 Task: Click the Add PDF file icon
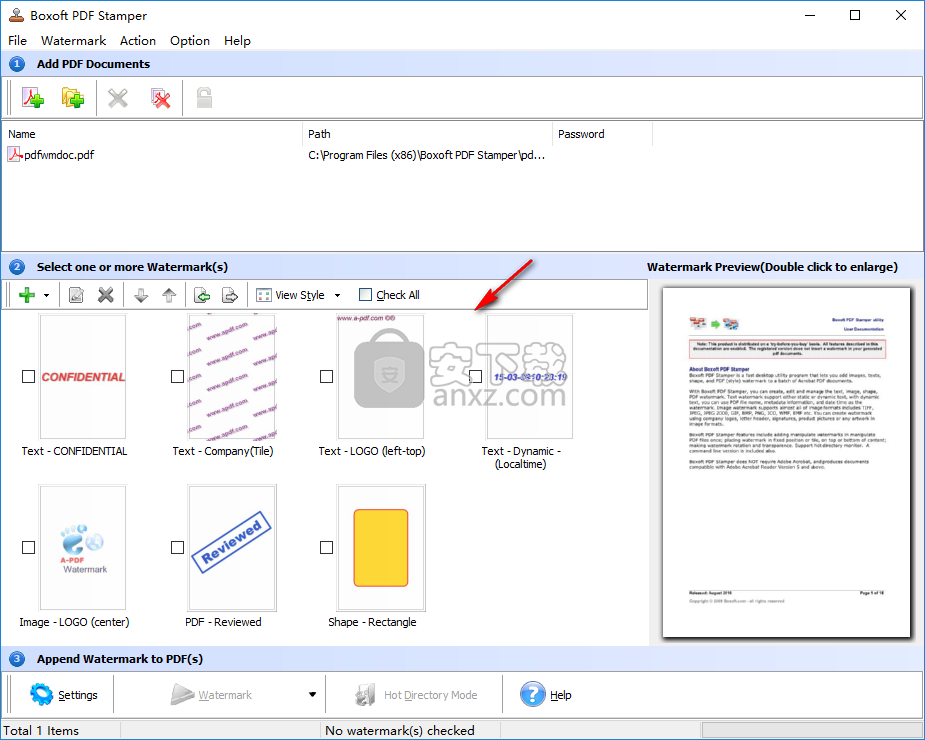coord(33,98)
